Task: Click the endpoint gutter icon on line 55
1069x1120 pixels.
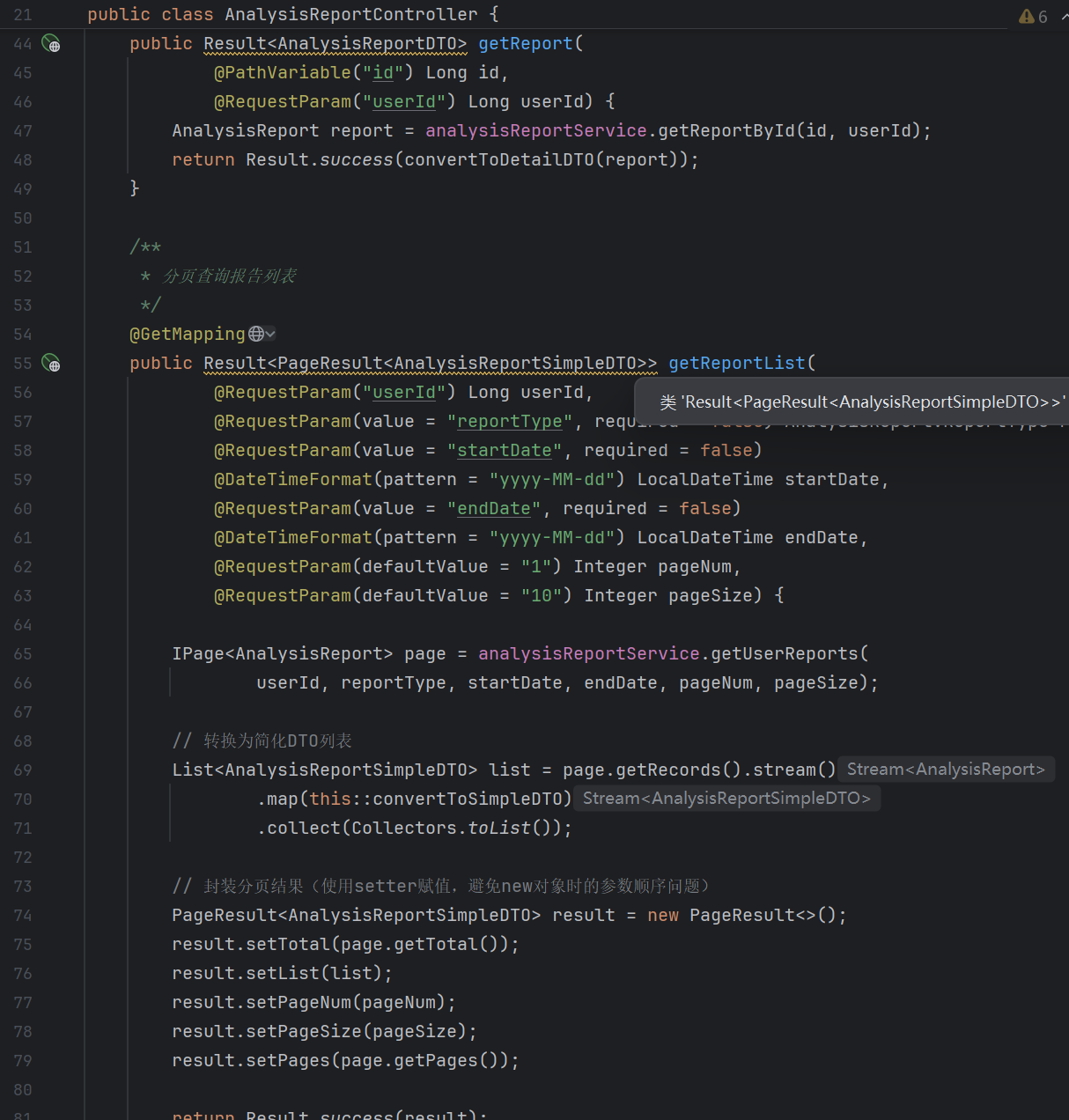Action: click(x=51, y=364)
